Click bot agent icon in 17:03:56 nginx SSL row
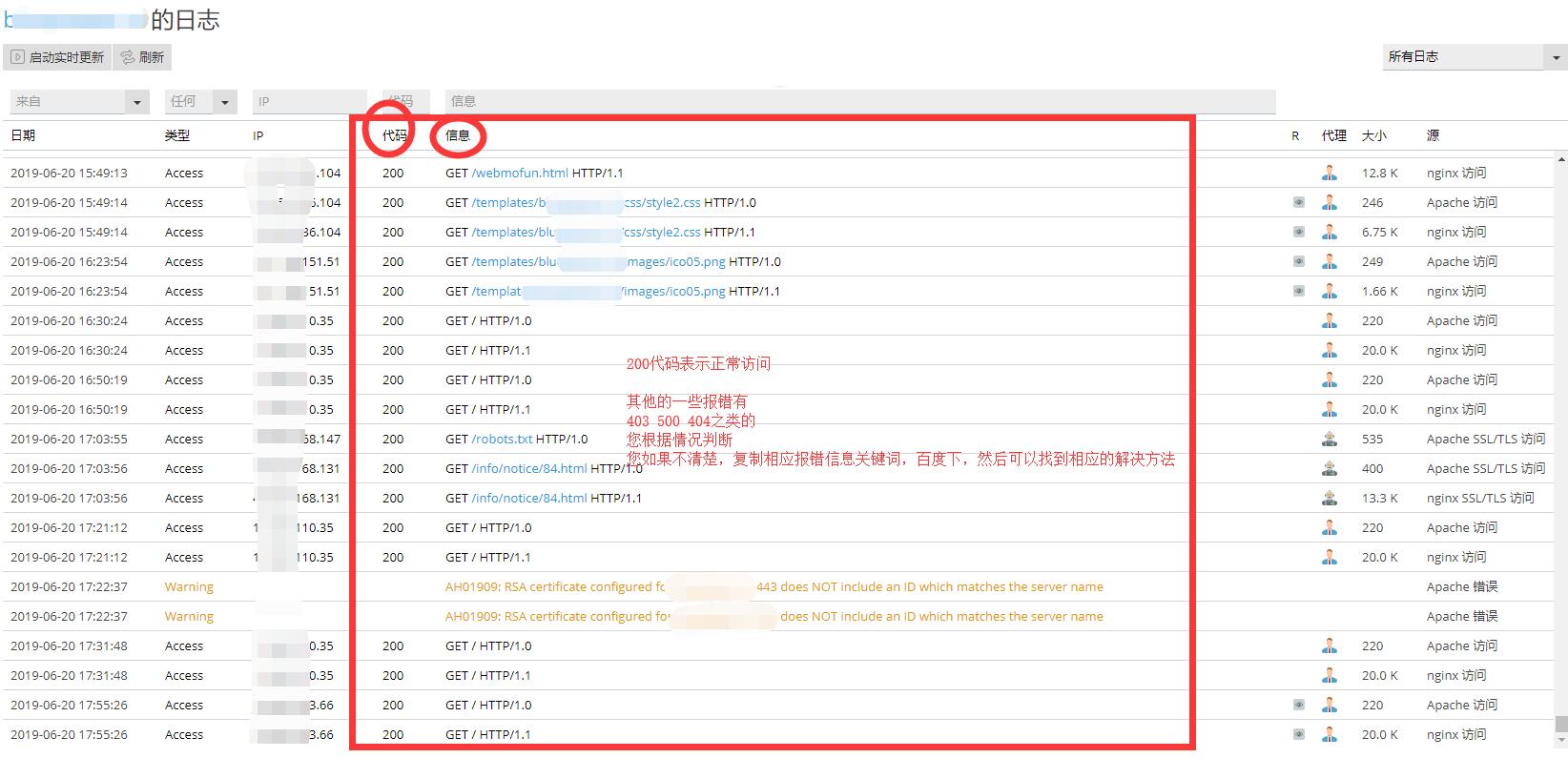The height and width of the screenshot is (758, 1568). pyautogui.click(x=1330, y=498)
